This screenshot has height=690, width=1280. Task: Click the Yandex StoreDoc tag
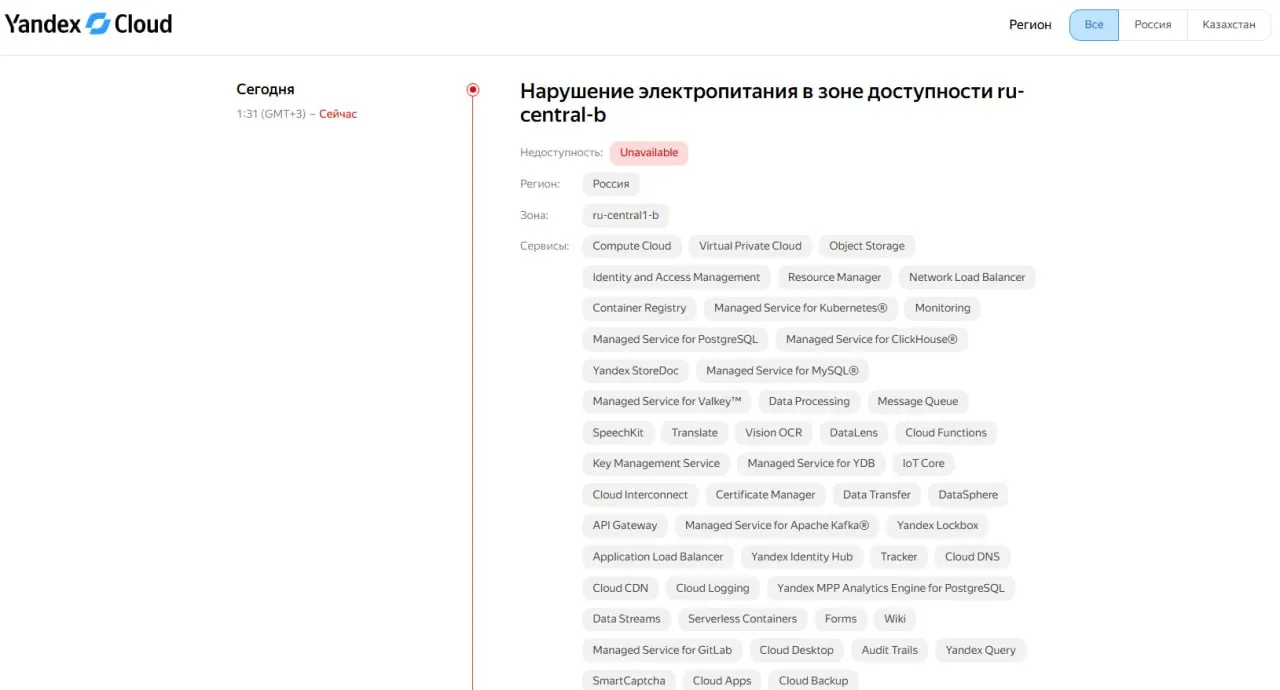(636, 370)
